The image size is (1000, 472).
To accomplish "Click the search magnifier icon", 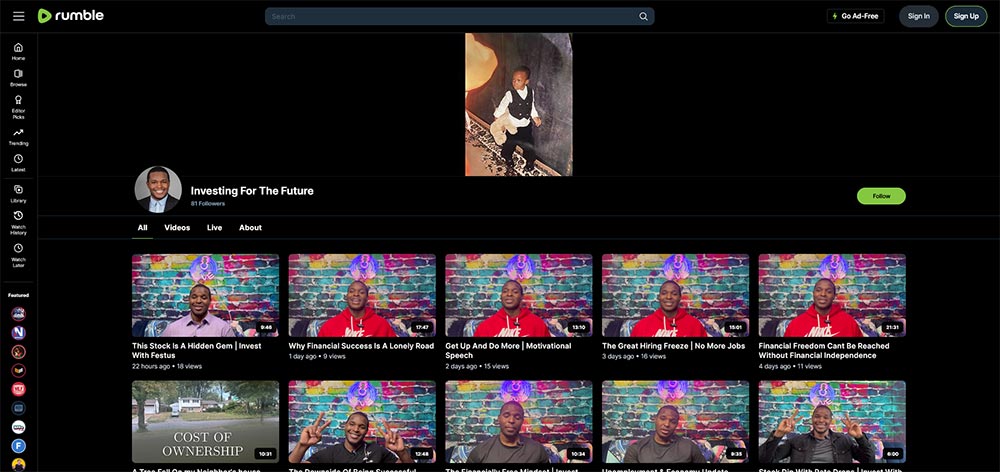I will coord(643,17).
